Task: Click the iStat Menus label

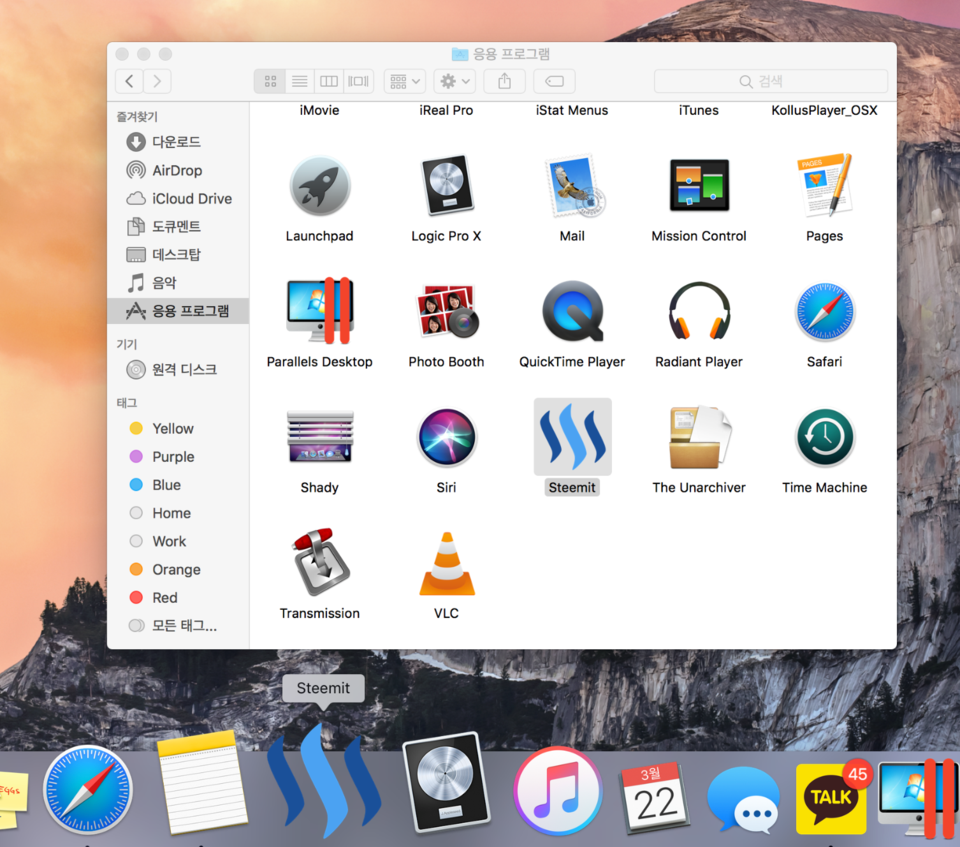Action: pos(572,110)
